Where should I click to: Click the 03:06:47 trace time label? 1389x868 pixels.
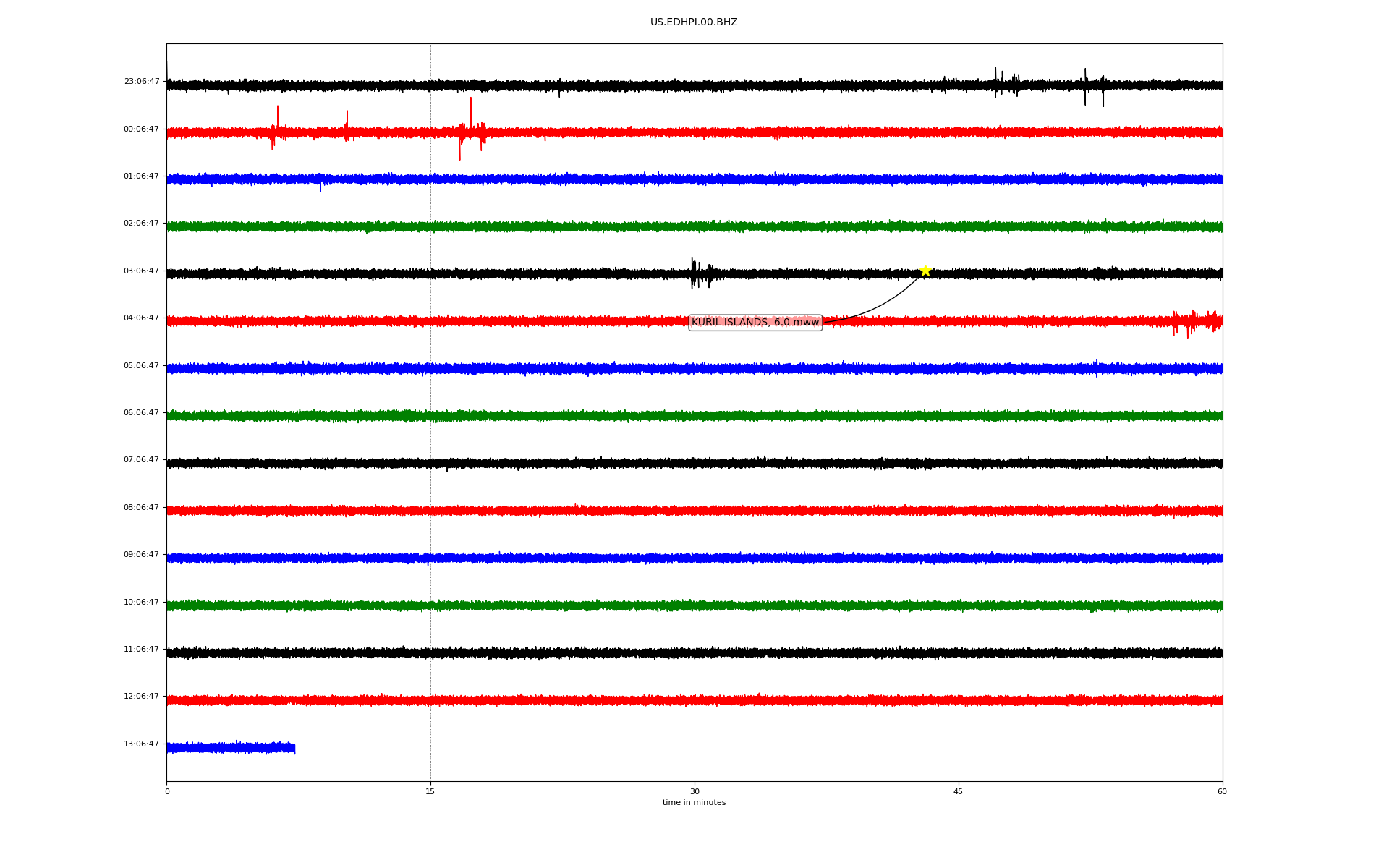point(142,271)
